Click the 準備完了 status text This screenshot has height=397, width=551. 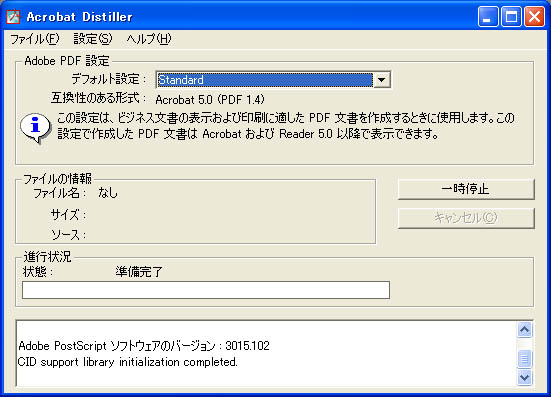[x=139, y=272]
